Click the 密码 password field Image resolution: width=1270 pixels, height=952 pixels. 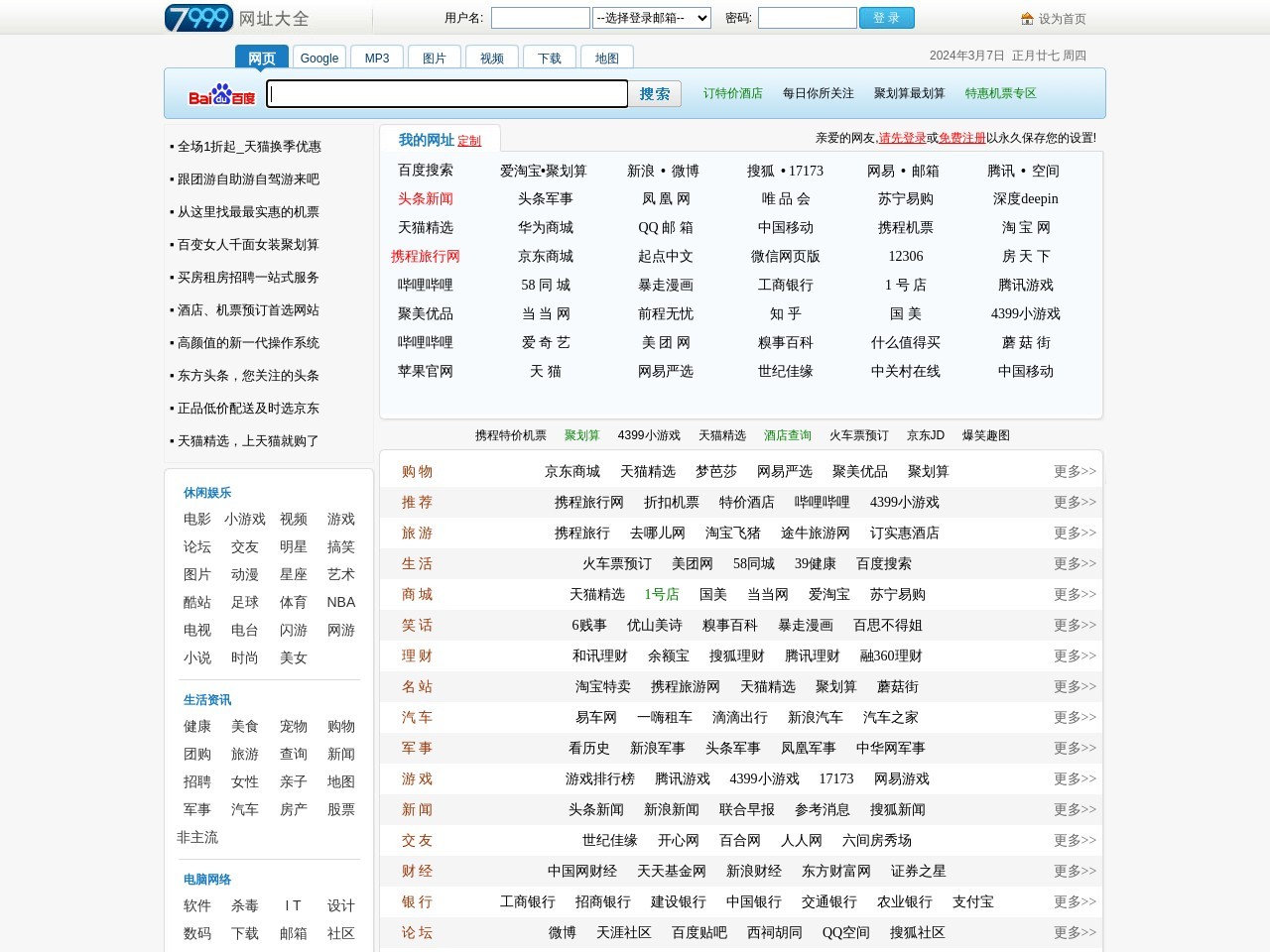(807, 18)
